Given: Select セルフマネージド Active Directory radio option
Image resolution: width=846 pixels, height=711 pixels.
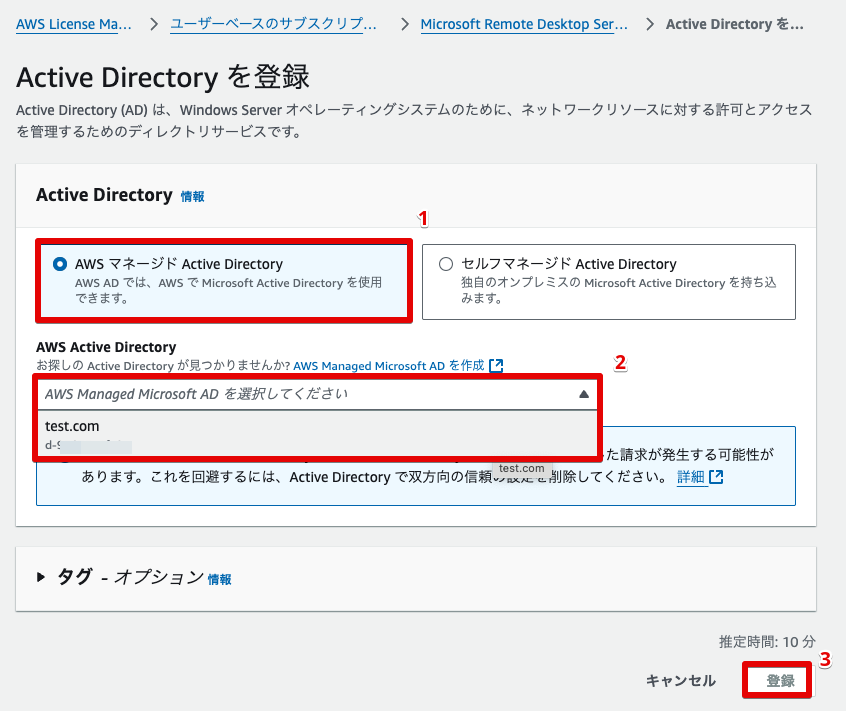Looking at the screenshot, I should coord(446,264).
